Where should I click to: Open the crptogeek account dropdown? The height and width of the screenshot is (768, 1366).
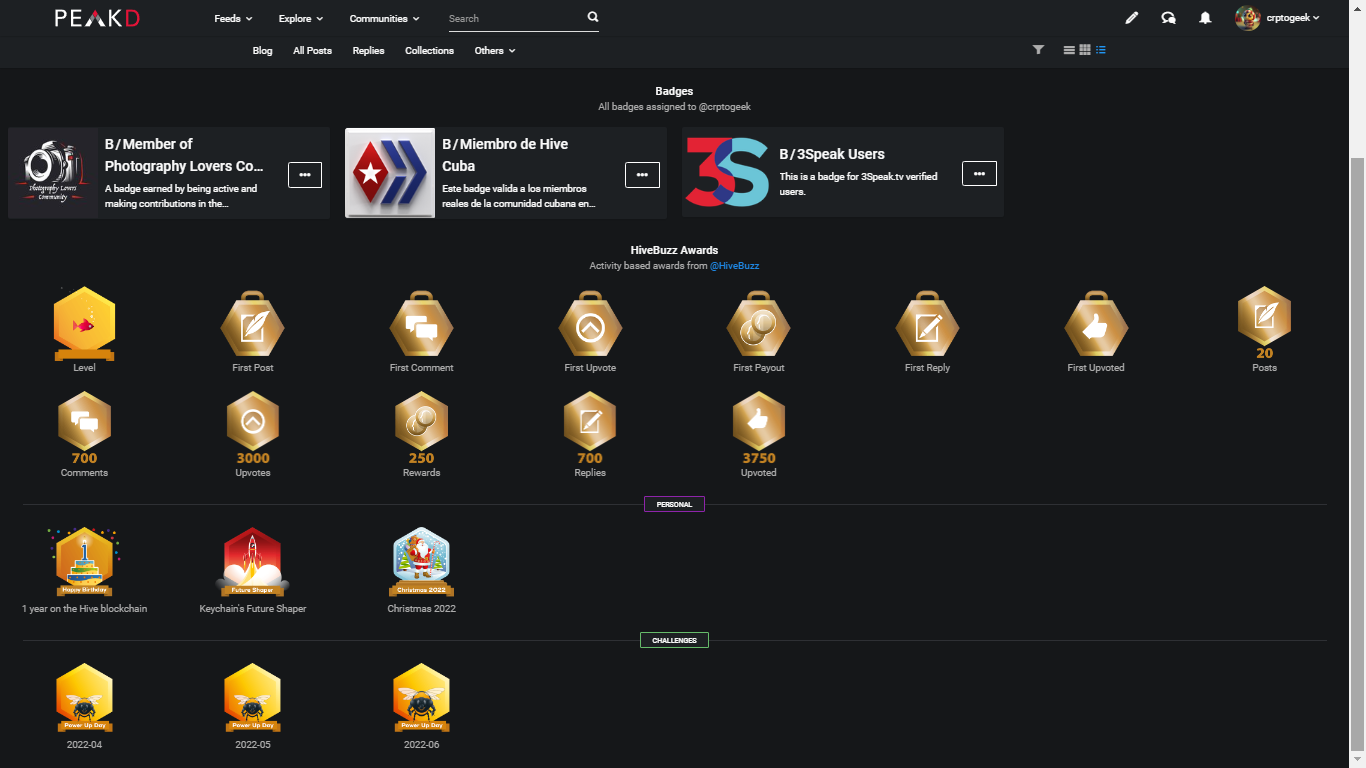coord(1292,18)
